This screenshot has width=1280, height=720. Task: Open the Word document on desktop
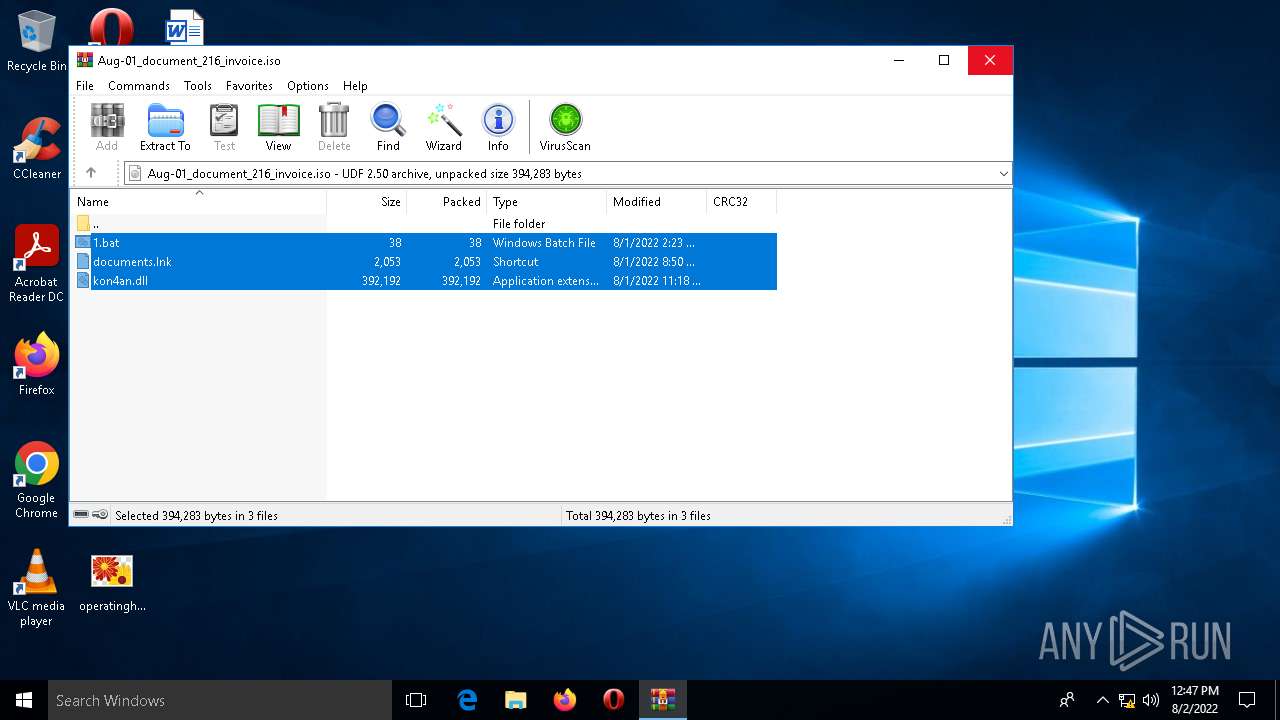pos(184,28)
